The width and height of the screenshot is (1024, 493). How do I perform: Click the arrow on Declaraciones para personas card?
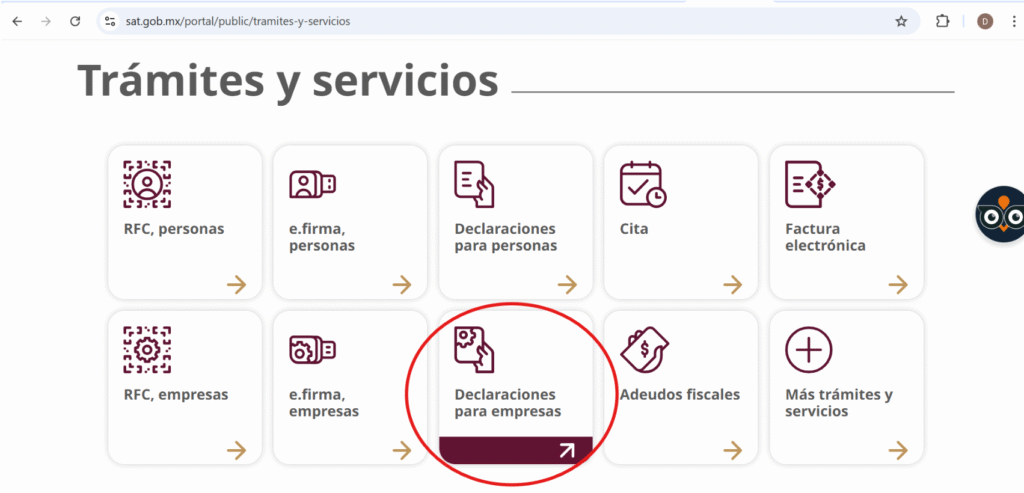568,284
